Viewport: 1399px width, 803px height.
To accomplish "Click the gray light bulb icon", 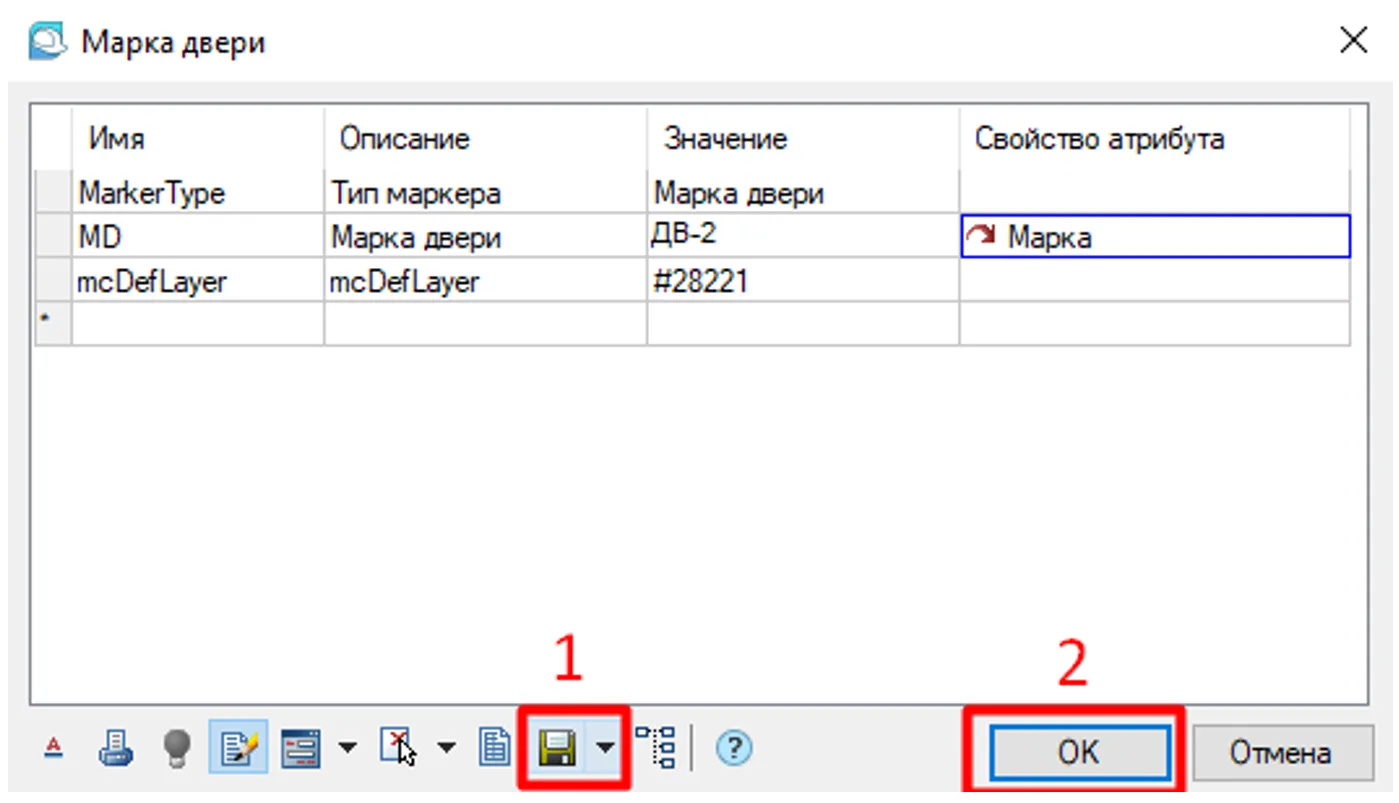I will coord(176,748).
